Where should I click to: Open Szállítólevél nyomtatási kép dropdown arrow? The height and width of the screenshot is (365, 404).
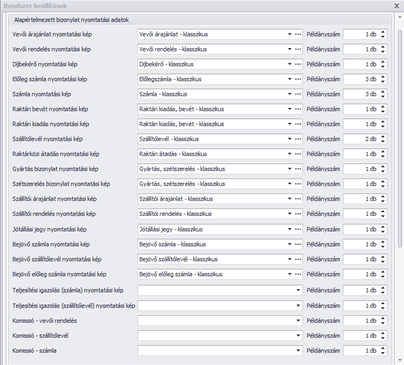pyautogui.click(x=289, y=139)
